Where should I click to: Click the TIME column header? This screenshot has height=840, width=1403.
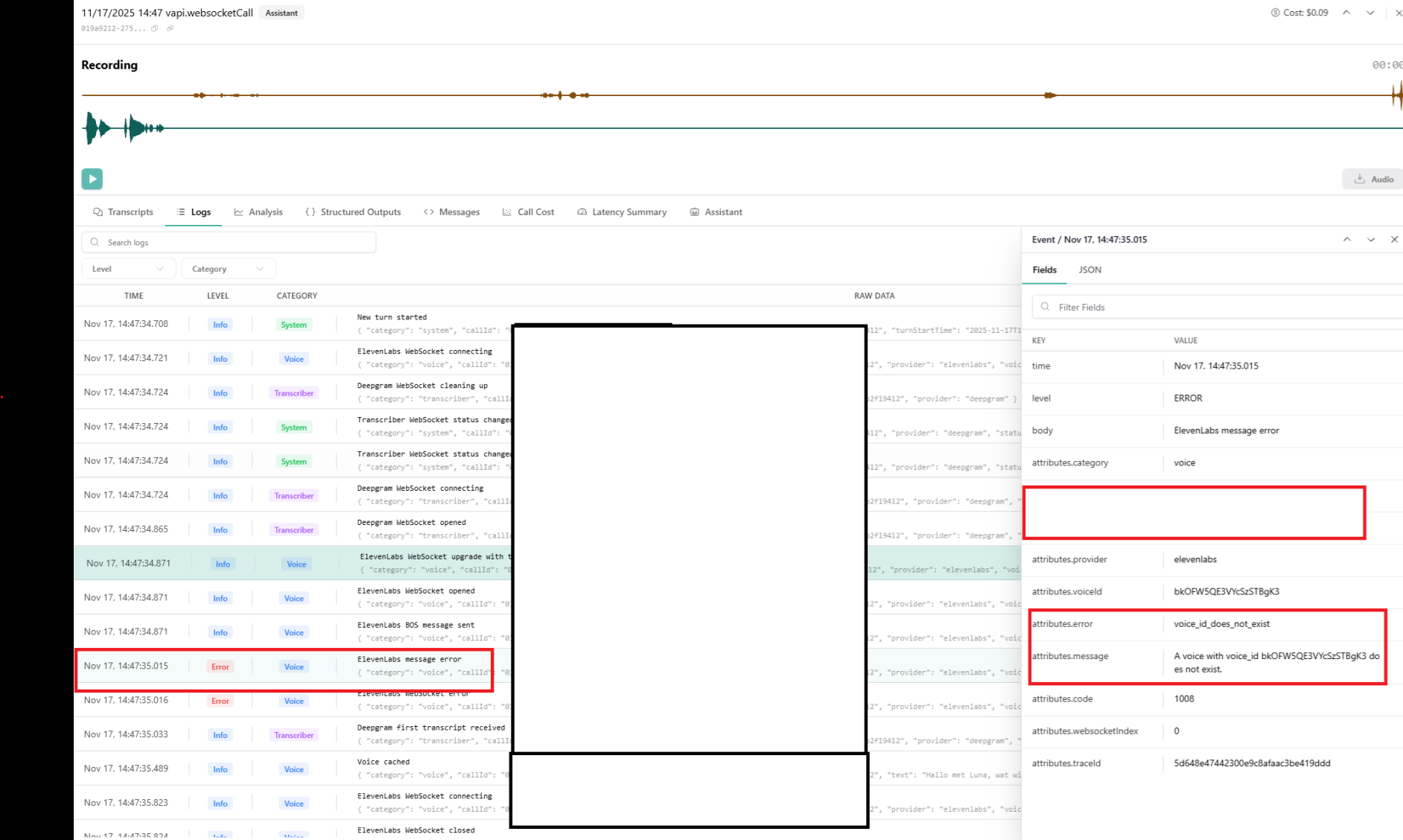pos(134,296)
